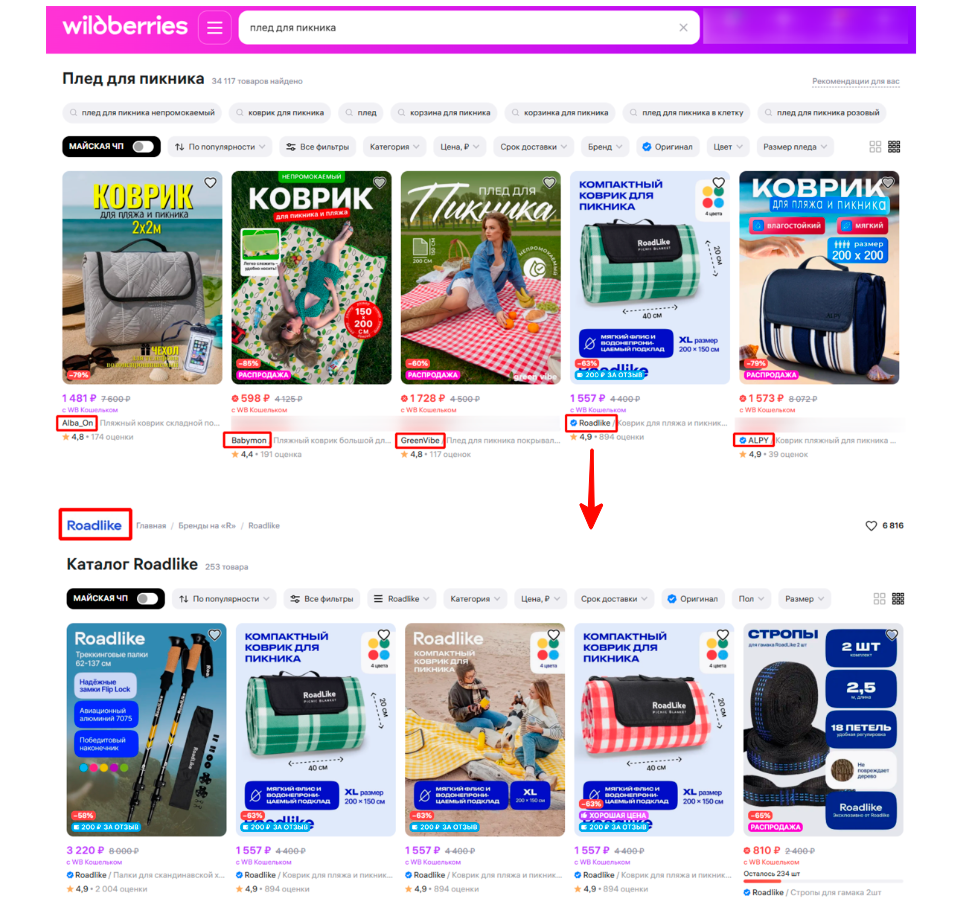Favorite the Roadlike trekking poles product
This screenshot has height=898, width=970.
tap(215, 635)
